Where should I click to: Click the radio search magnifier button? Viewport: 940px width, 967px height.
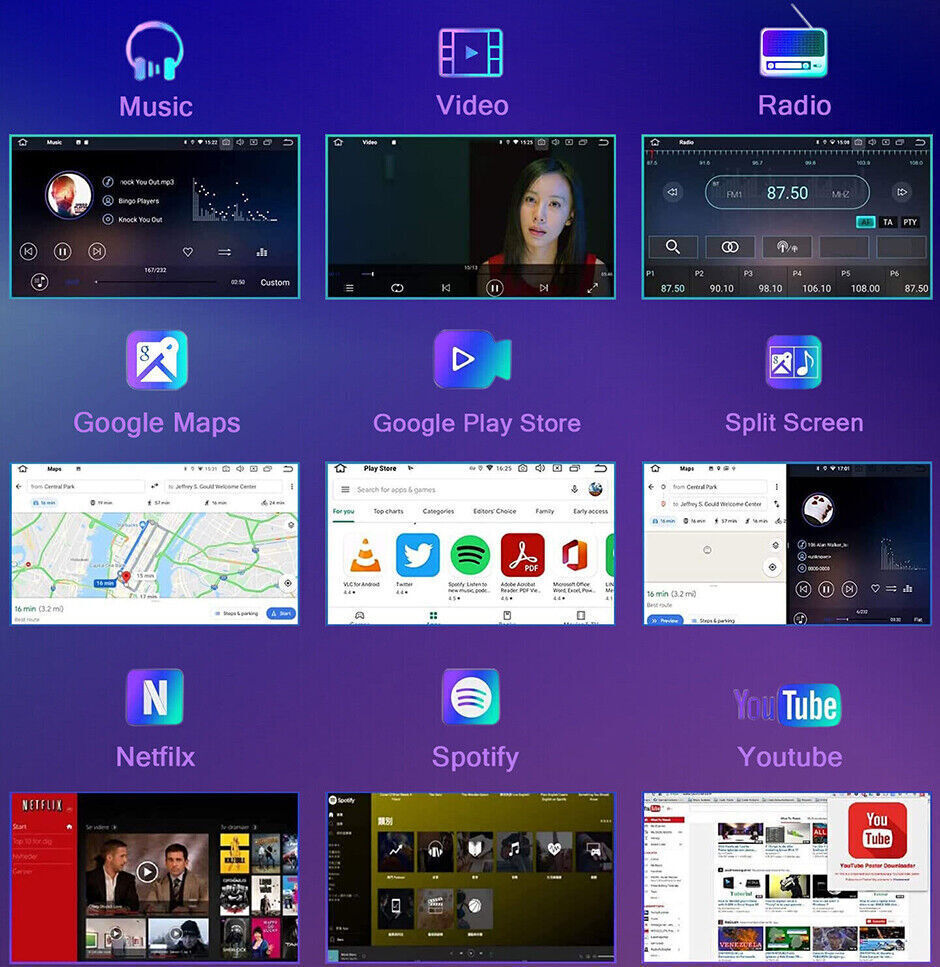pos(673,247)
